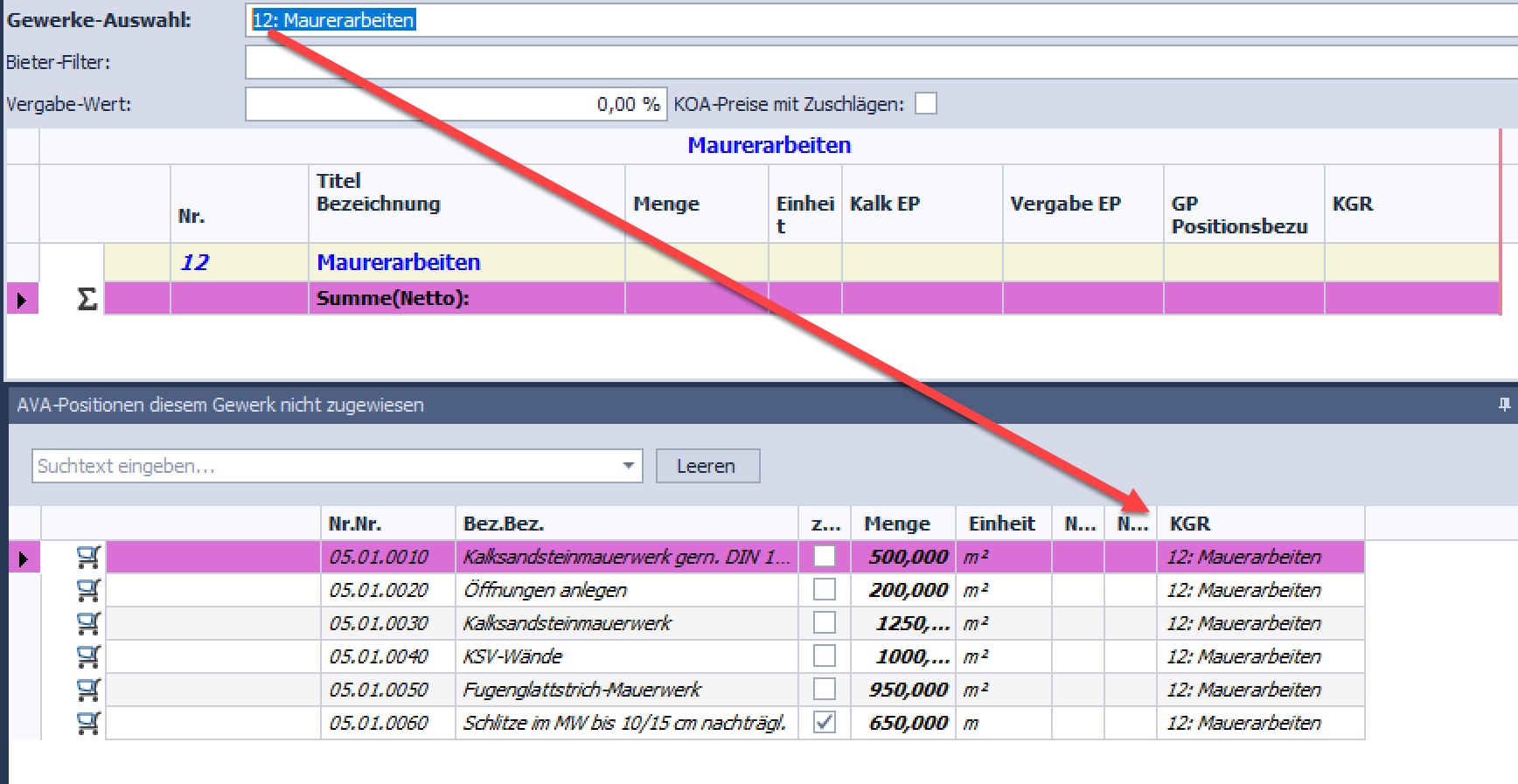This screenshot has height=784, width=1518.
Task: Click cart icon for position 05.01.0020
Action: click(x=88, y=590)
